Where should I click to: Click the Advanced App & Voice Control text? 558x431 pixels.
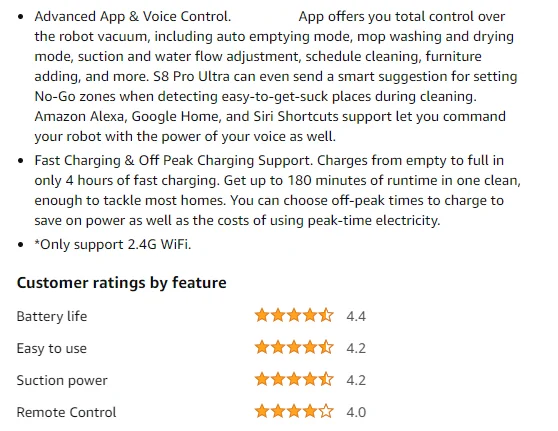pyautogui.click(x=133, y=16)
